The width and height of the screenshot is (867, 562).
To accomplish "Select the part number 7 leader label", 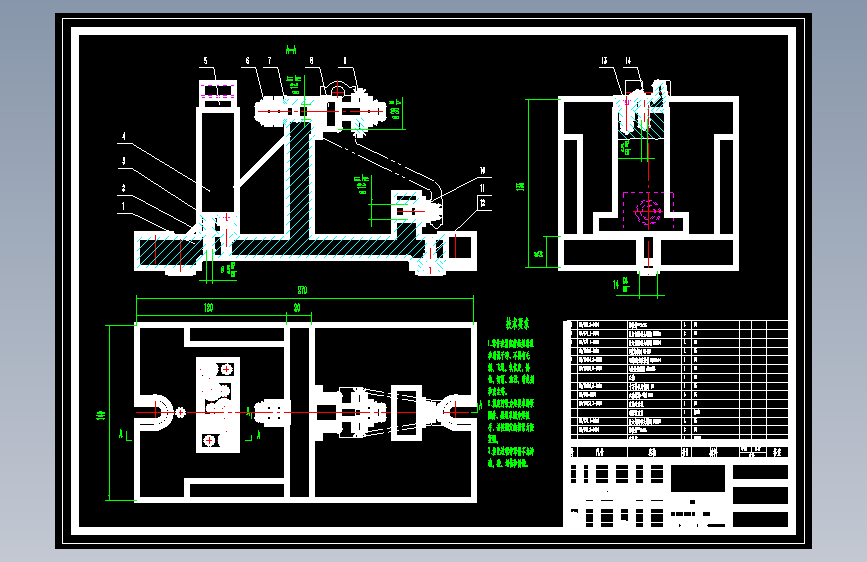I will coord(269,61).
